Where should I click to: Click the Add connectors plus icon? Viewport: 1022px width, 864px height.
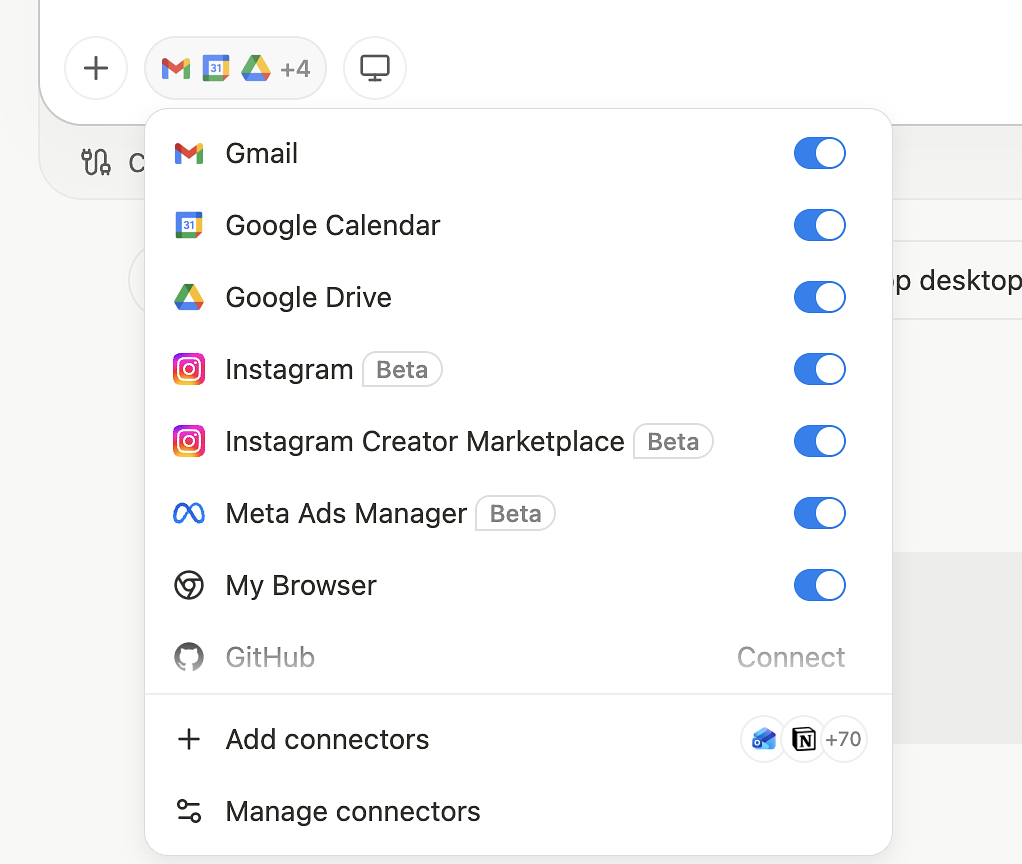point(189,740)
